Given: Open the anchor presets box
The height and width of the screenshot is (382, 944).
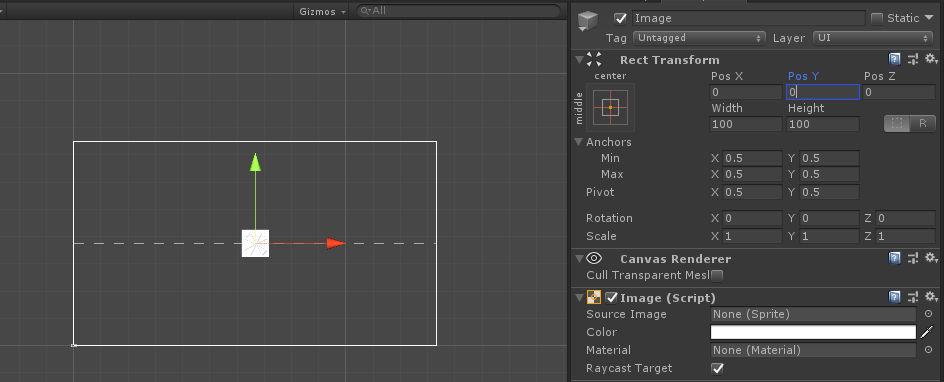Looking at the screenshot, I should pyautogui.click(x=610, y=107).
